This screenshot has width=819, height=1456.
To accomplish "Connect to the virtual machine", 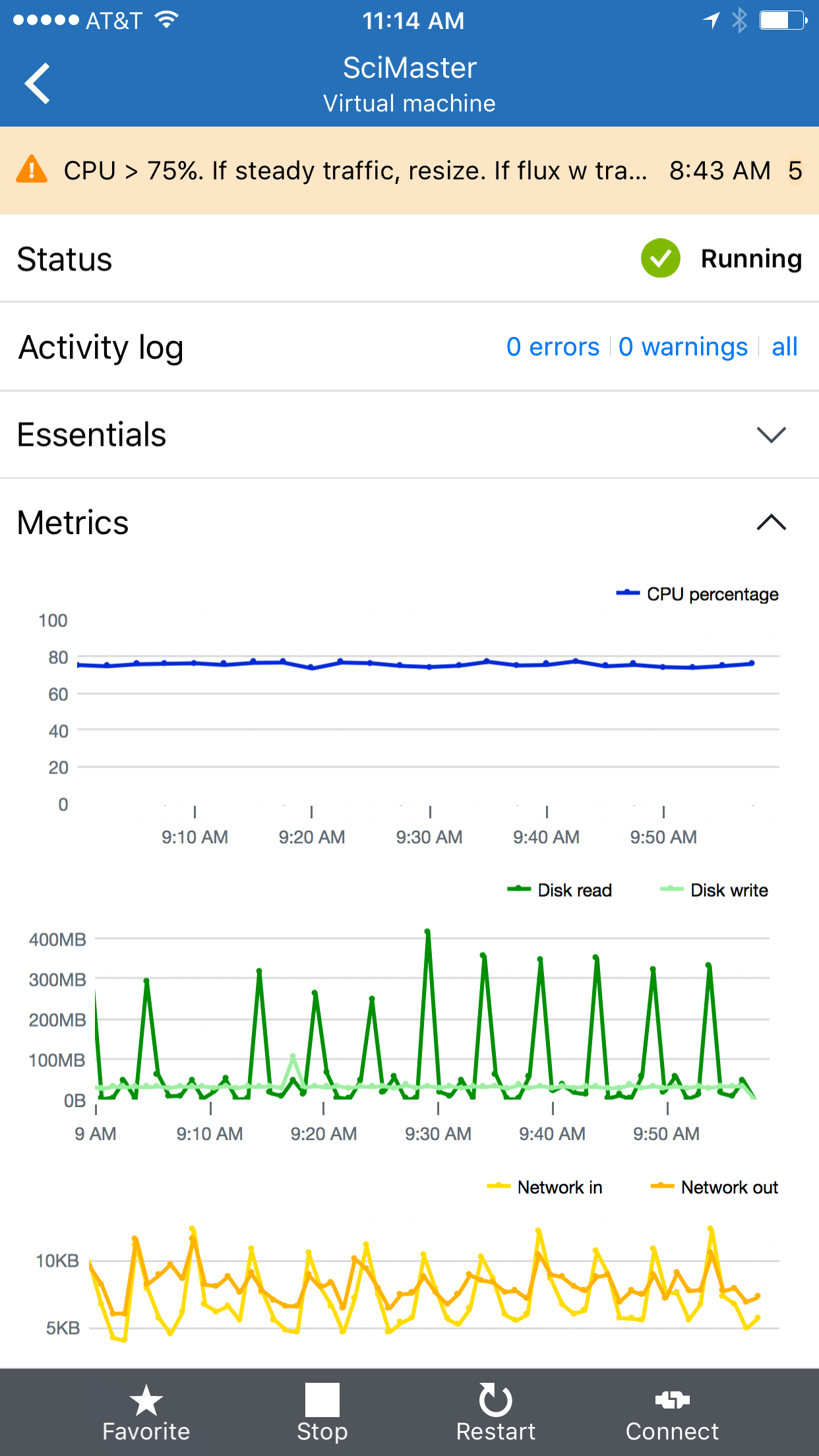I will point(672,1412).
